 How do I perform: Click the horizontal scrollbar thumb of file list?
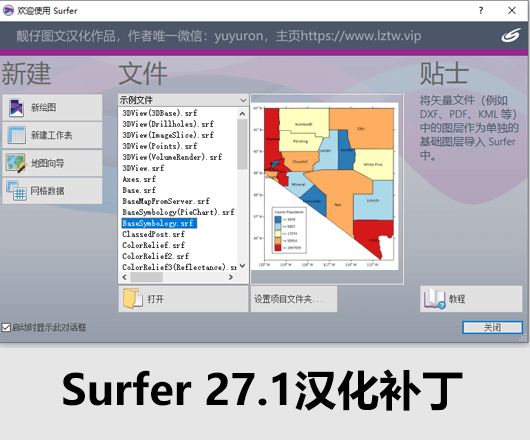pos(146,277)
